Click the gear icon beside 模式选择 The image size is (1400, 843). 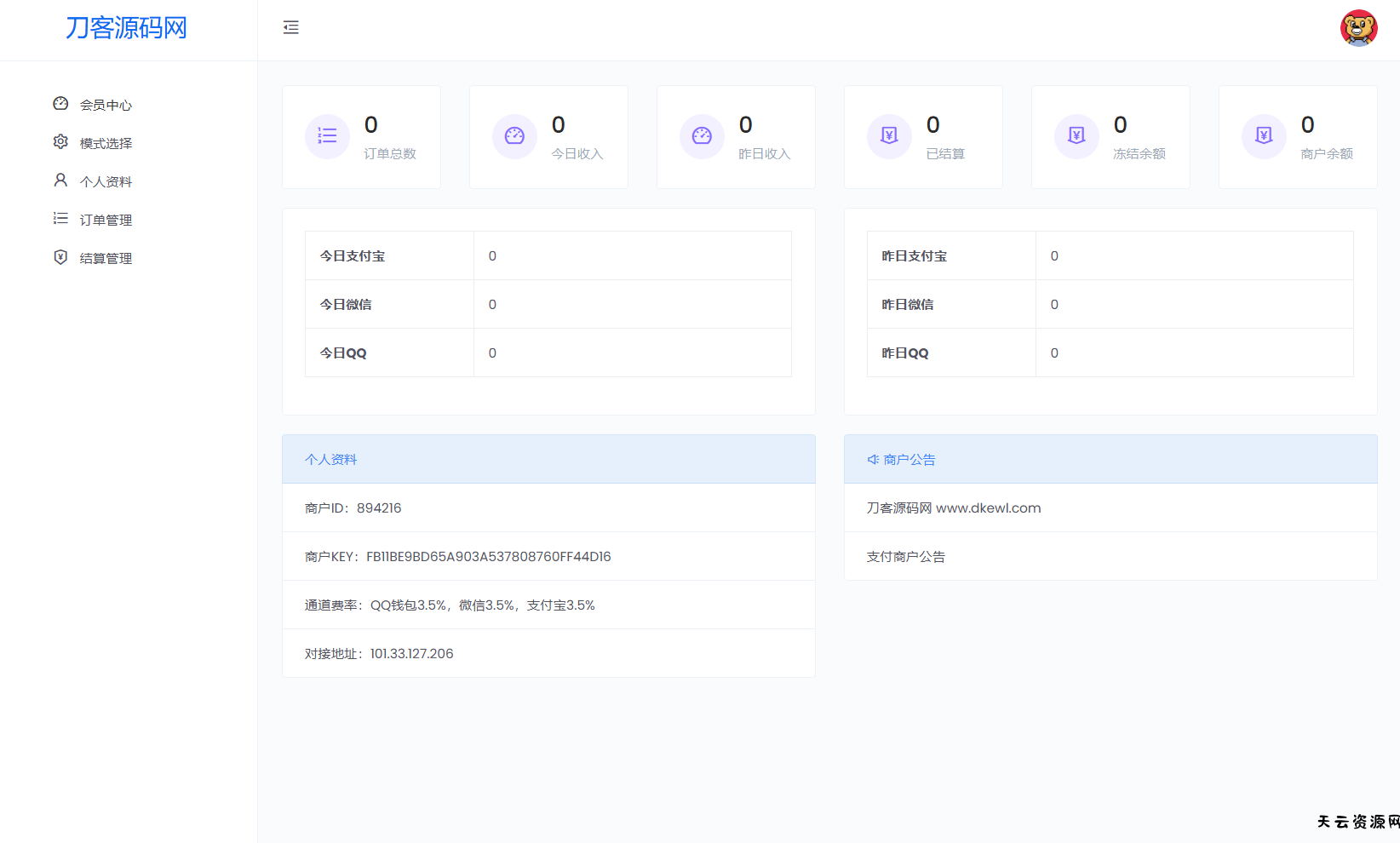tap(60, 142)
